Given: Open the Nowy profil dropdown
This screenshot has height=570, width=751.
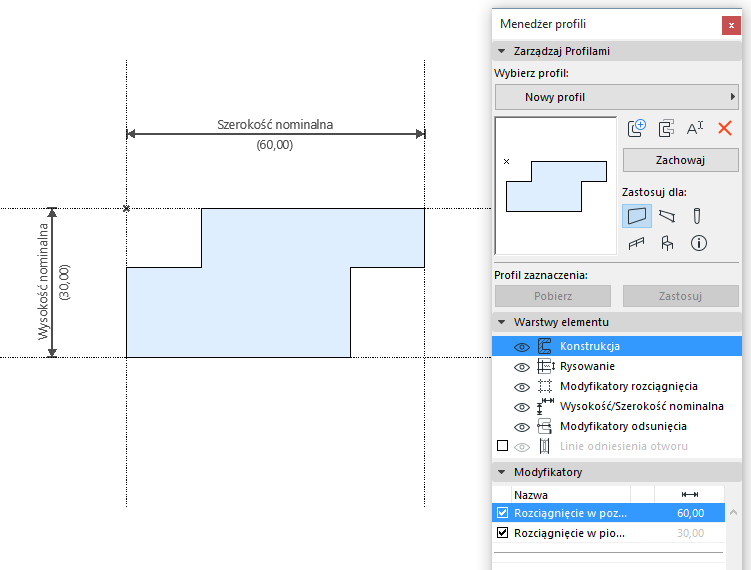Looking at the screenshot, I should pyautogui.click(x=616, y=97).
